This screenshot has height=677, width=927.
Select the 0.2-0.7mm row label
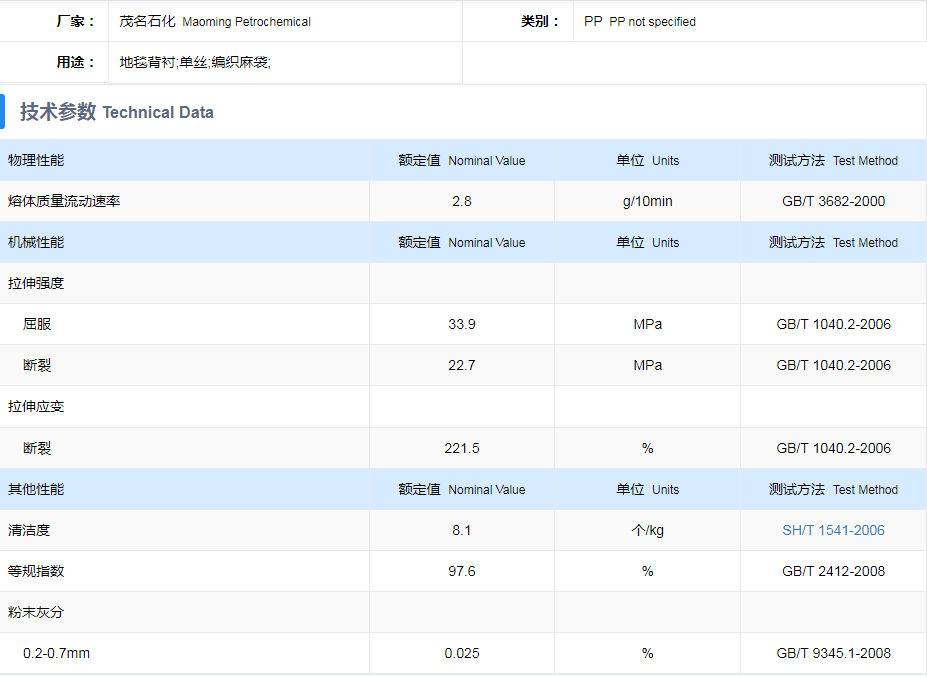(56, 653)
